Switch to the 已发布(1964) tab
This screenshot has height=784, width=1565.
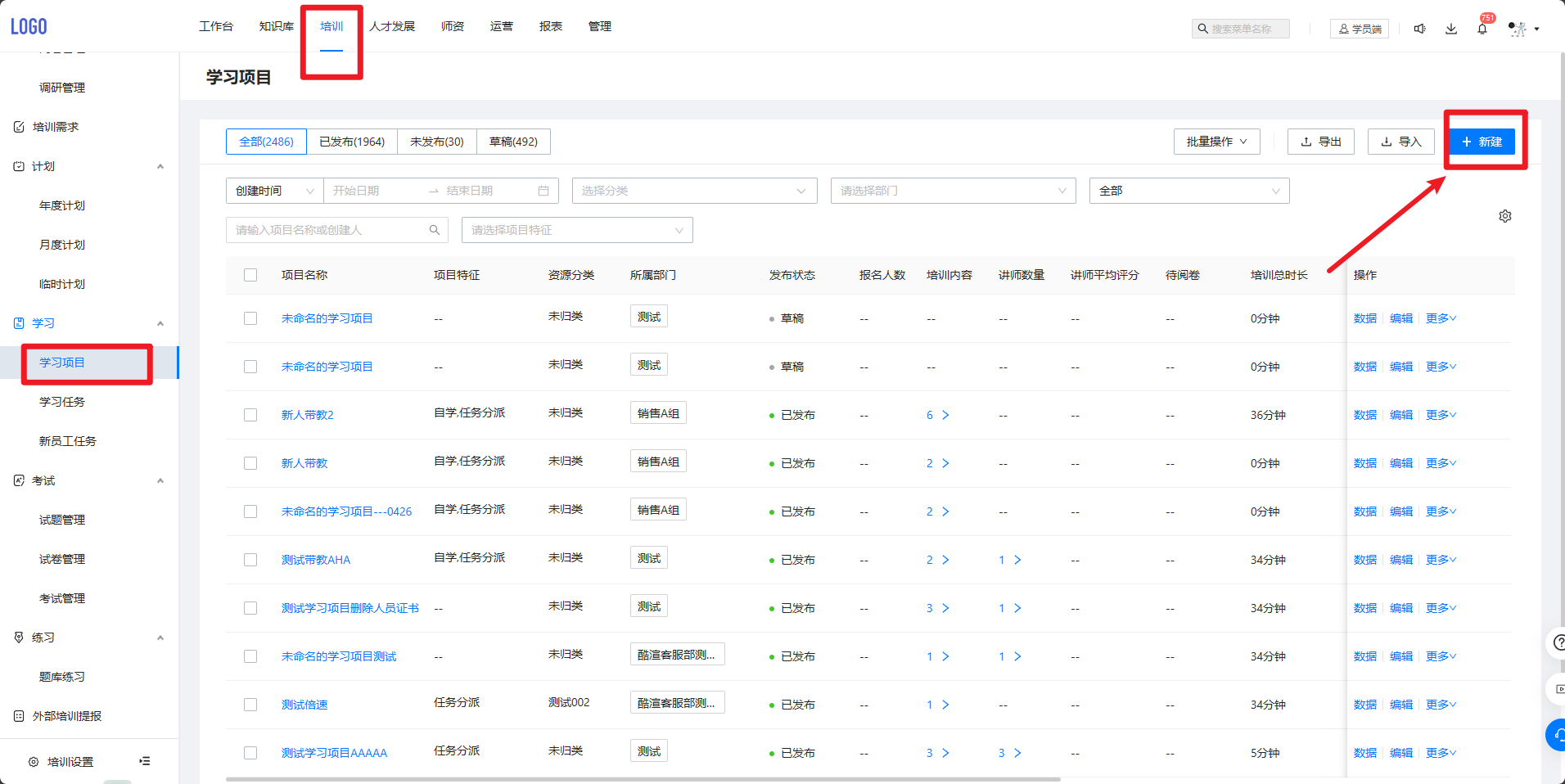352,142
